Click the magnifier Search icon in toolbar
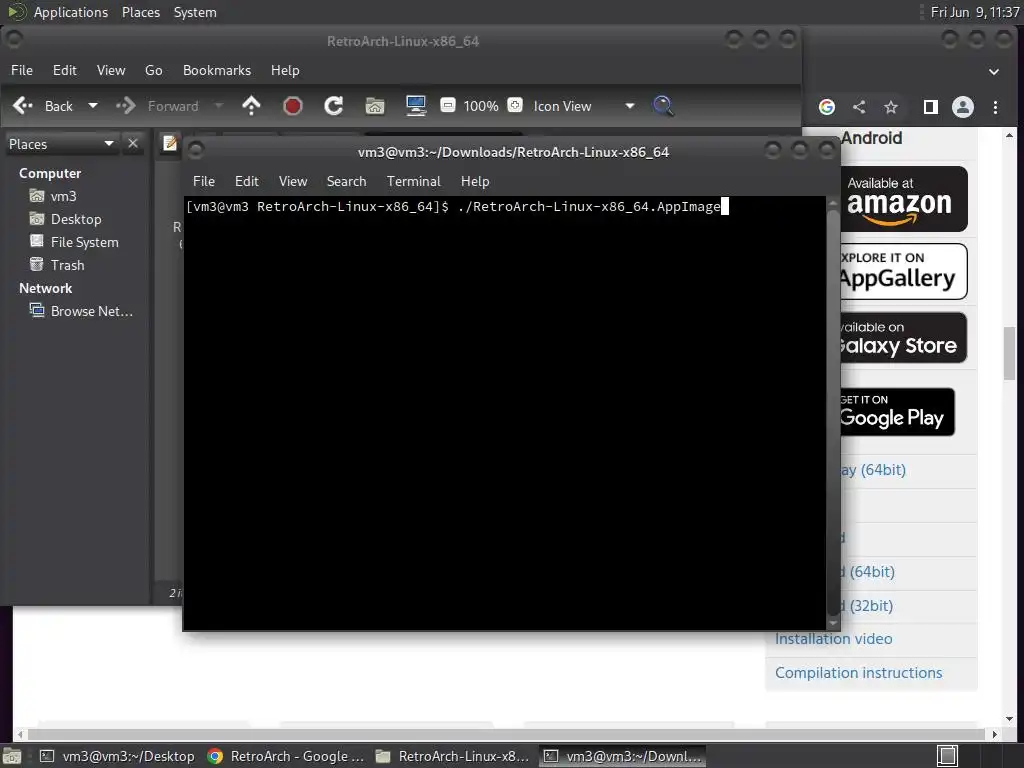The image size is (1024, 768). 663,106
